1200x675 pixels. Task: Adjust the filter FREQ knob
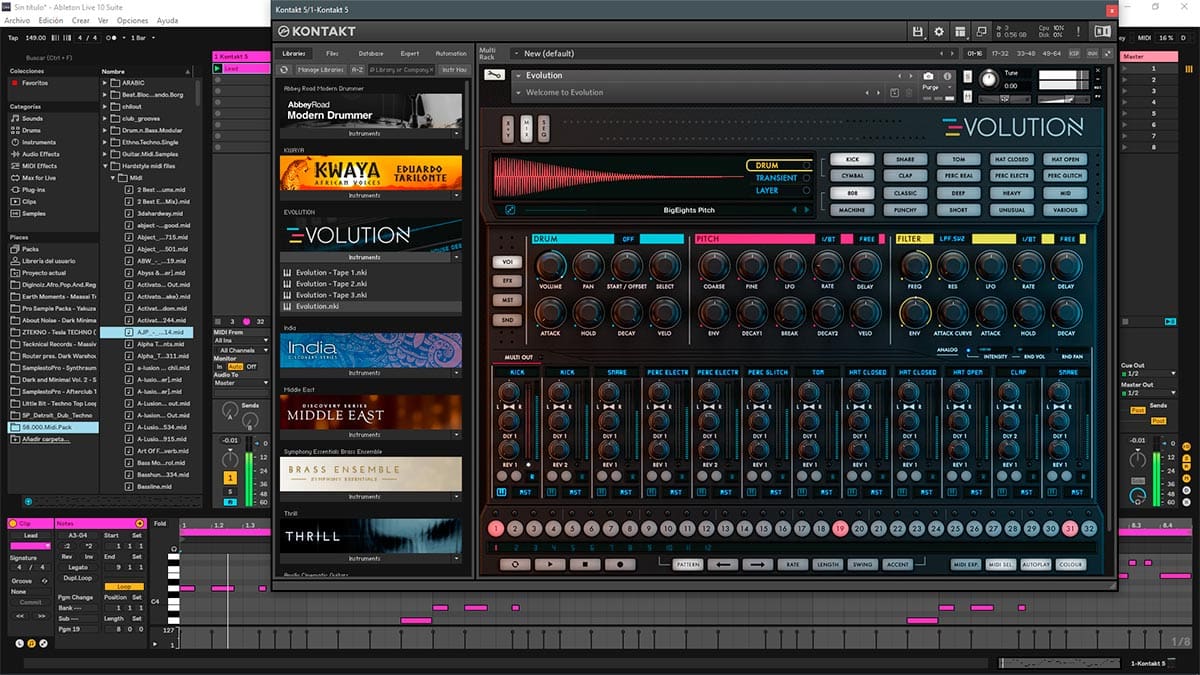click(915, 265)
